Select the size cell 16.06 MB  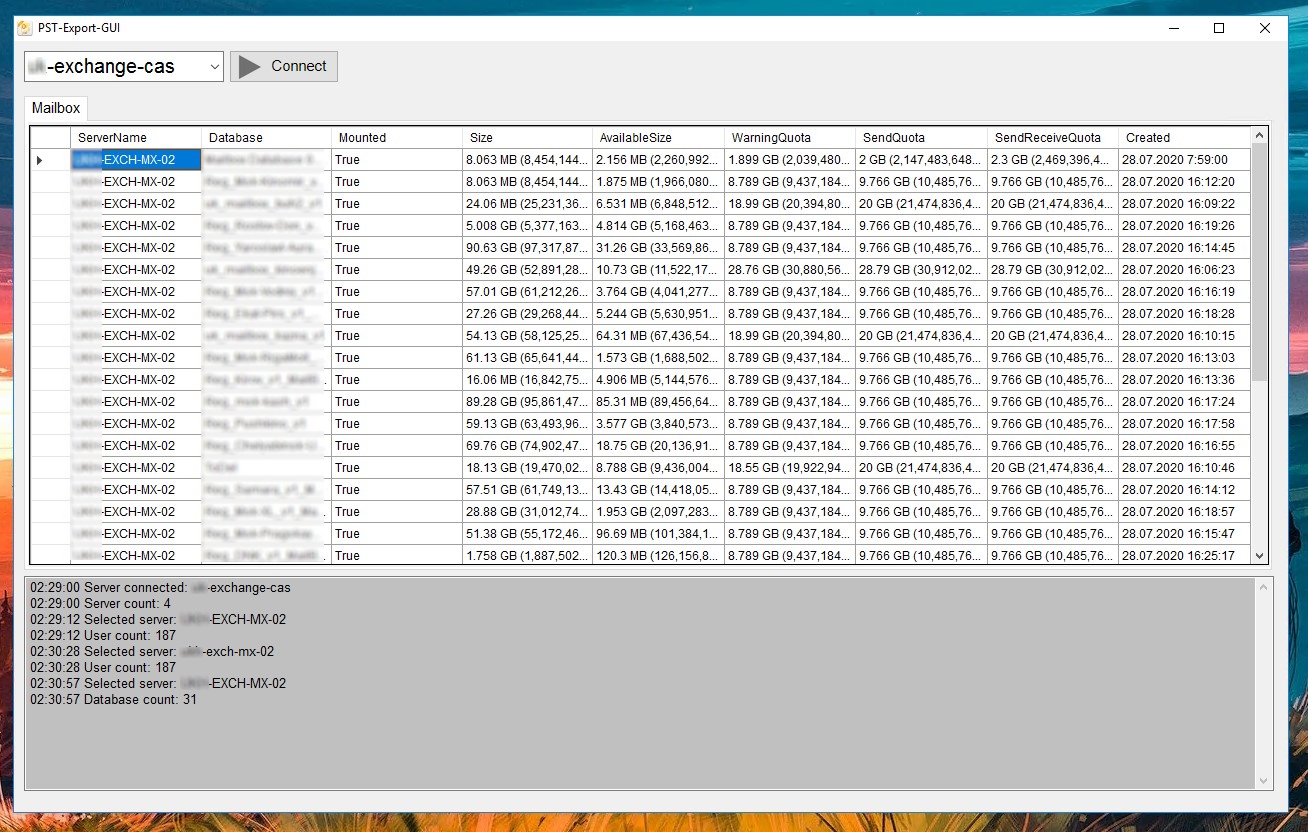528,380
